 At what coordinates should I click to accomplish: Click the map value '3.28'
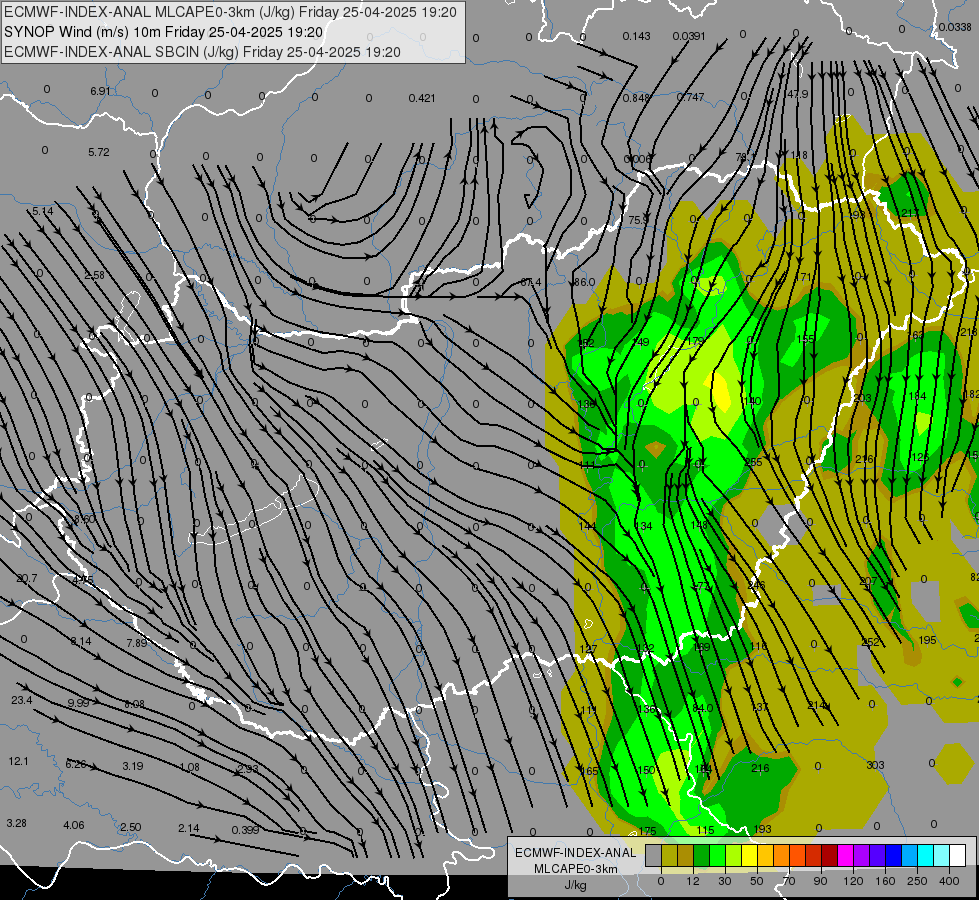[17, 823]
